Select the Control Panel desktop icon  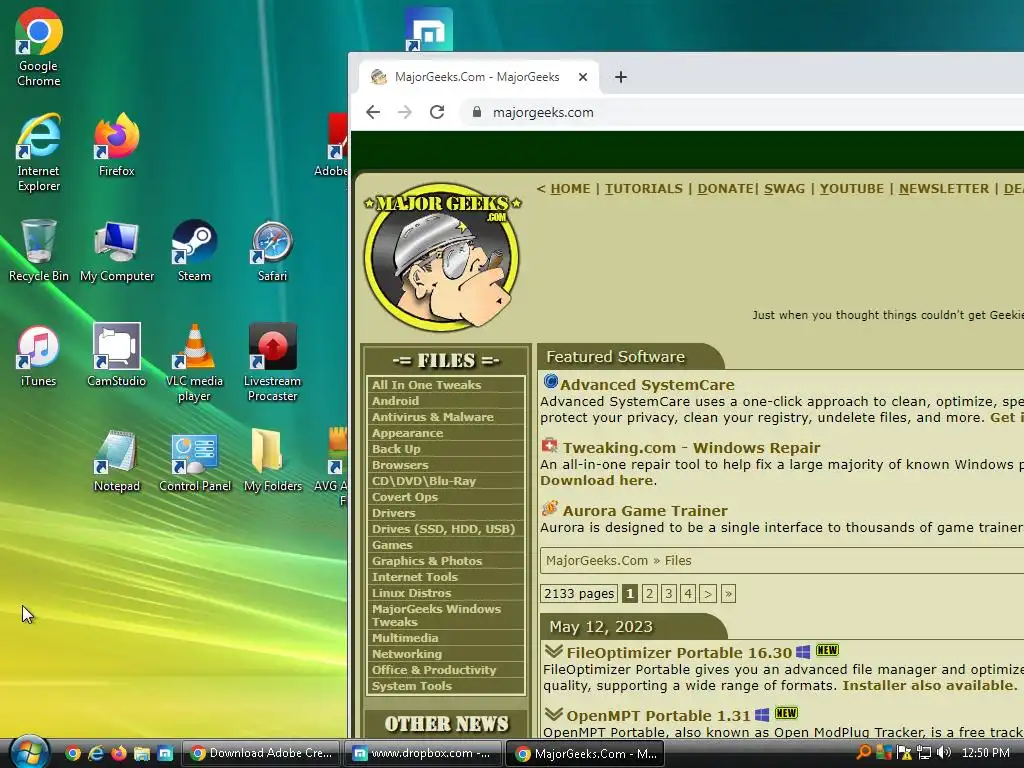point(195,460)
